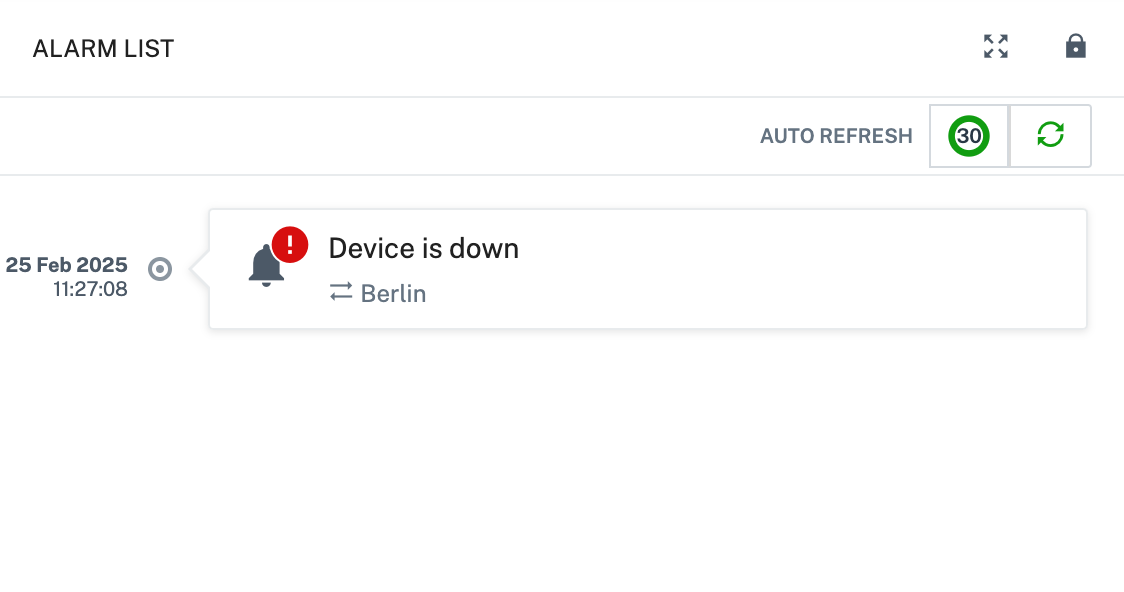Click the 25 Feb 2025 date label

[x=67, y=264]
